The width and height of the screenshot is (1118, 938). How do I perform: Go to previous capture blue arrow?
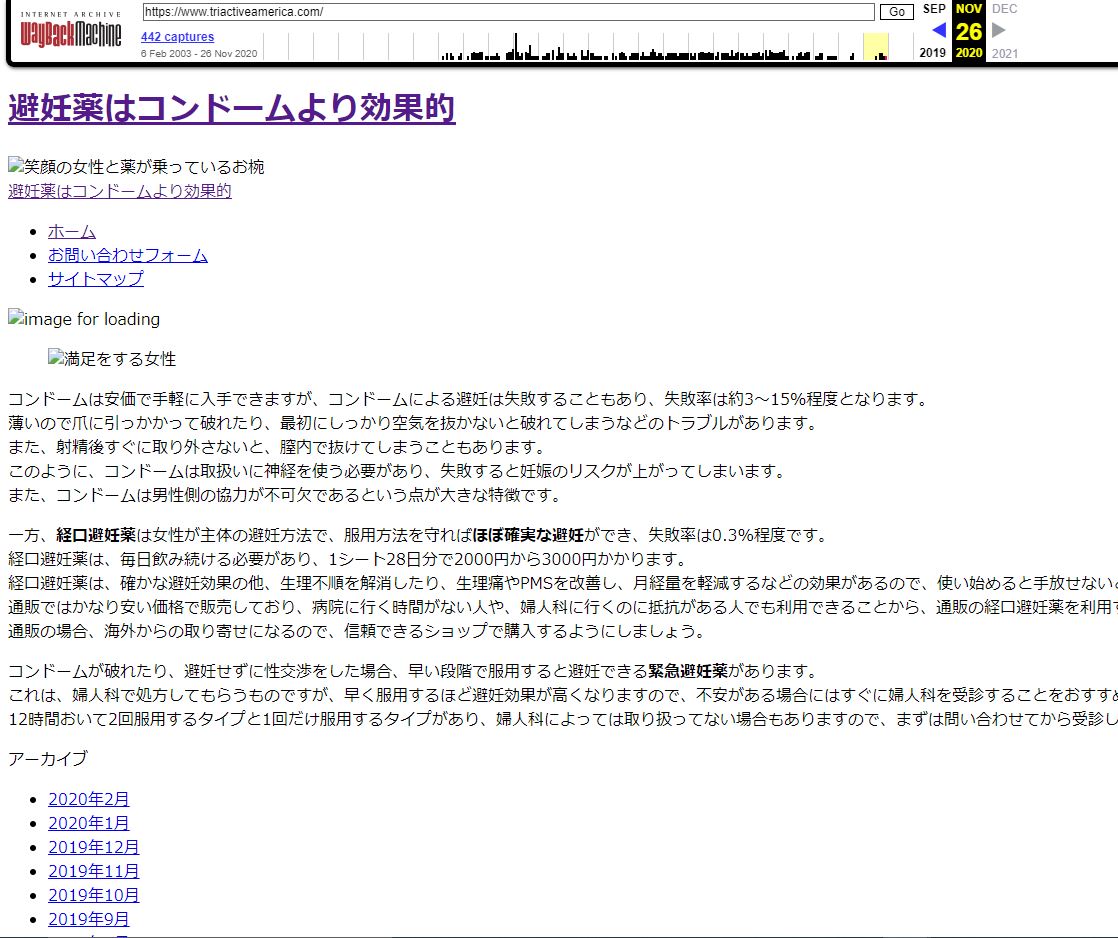click(x=938, y=30)
